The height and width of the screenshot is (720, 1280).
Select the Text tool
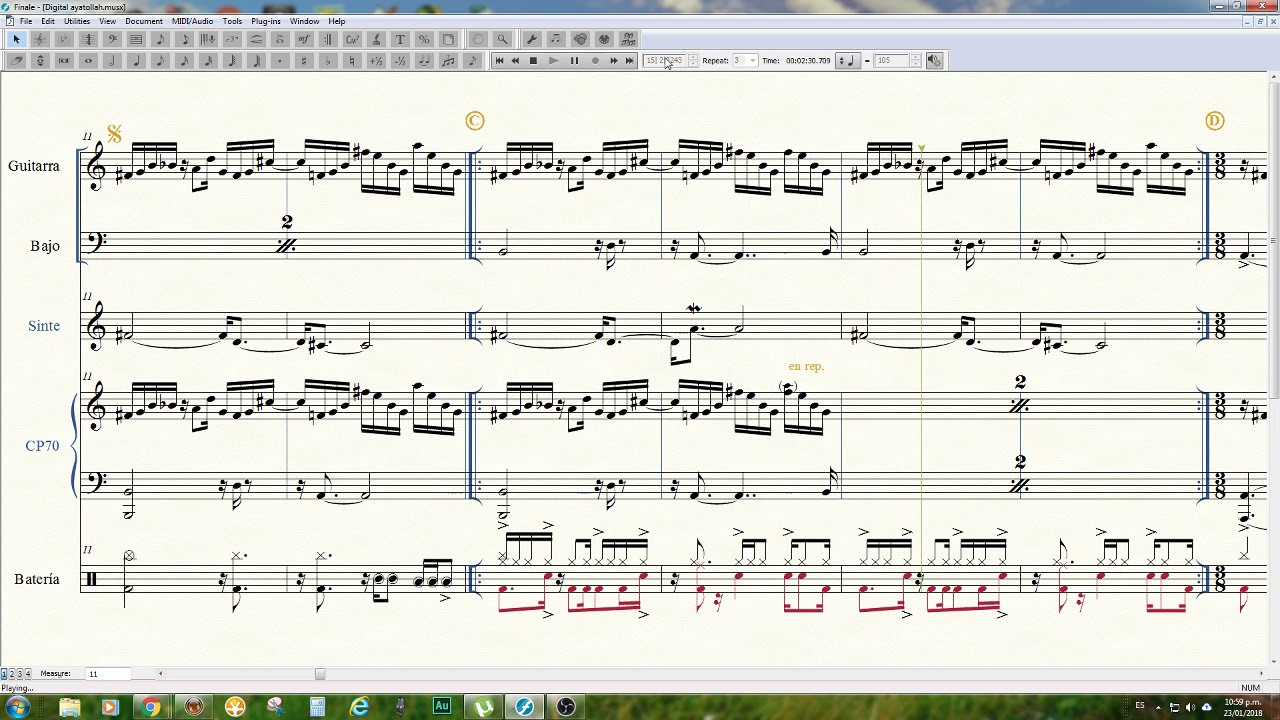[x=400, y=39]
